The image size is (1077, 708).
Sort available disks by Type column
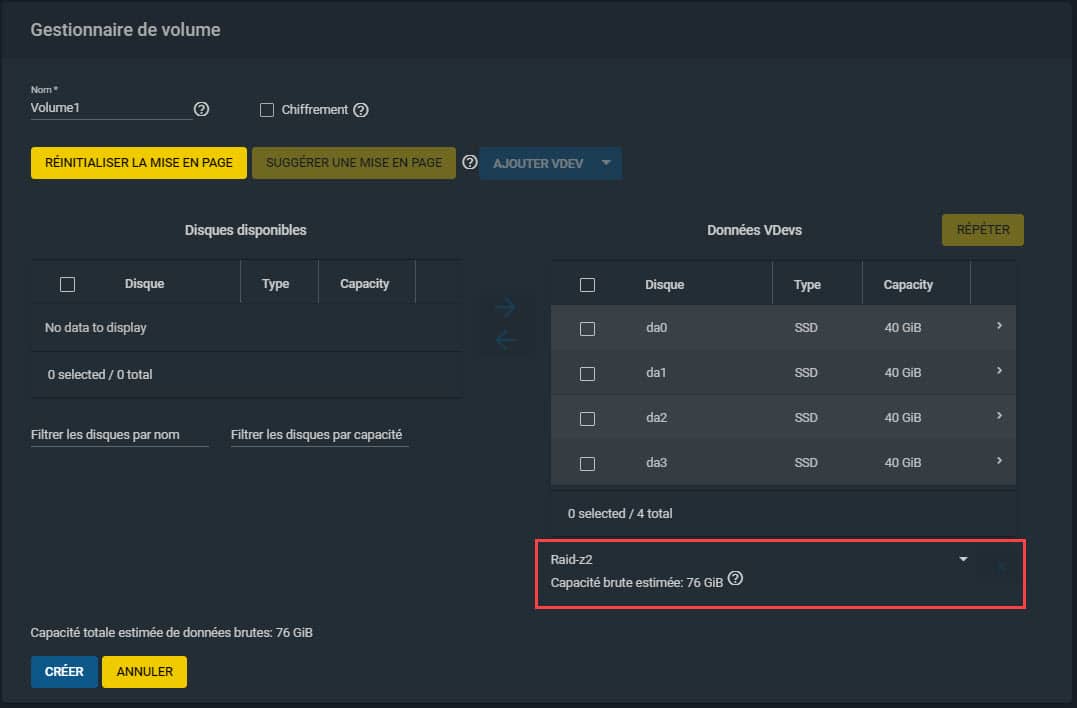pyautogui.click(x=275, y=284)
